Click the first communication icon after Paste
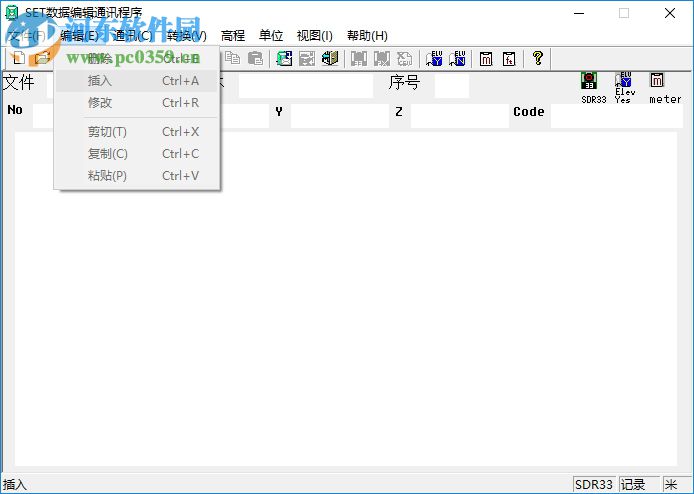The width and height of the screenshot is (694, 494). pos(284,58)
